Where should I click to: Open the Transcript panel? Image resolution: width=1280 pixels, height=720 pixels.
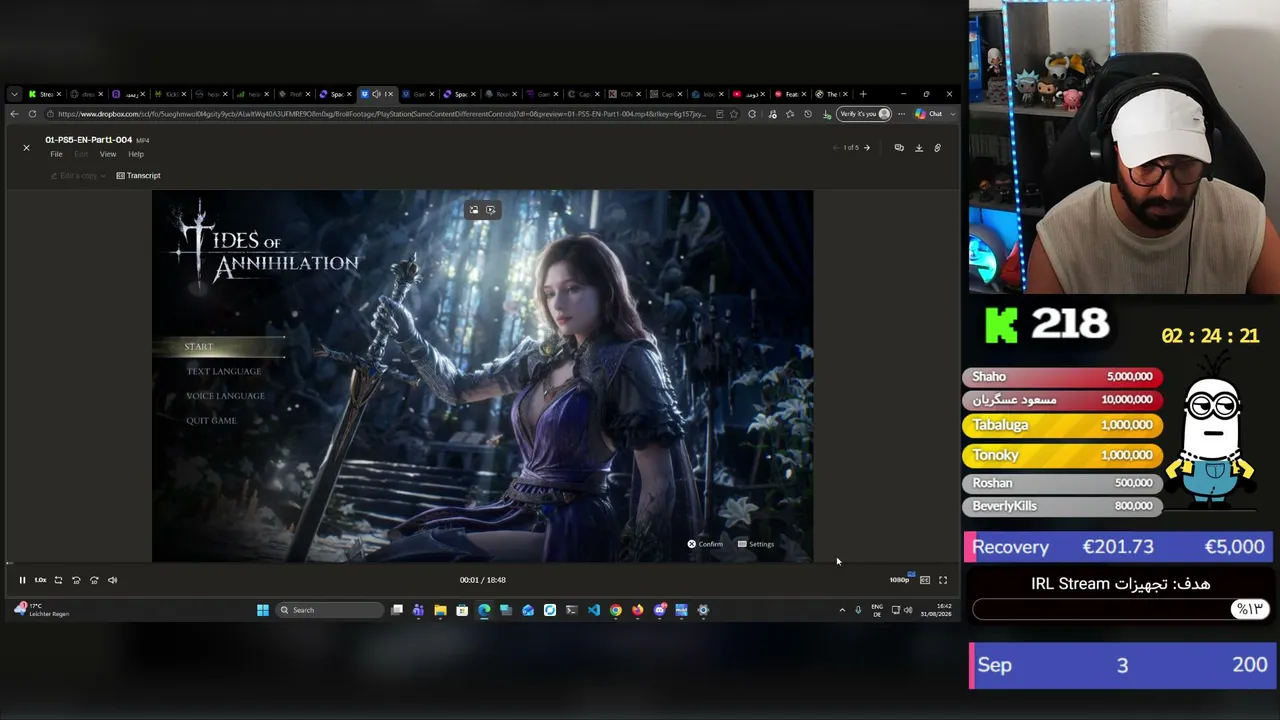[x=138, y=176]
